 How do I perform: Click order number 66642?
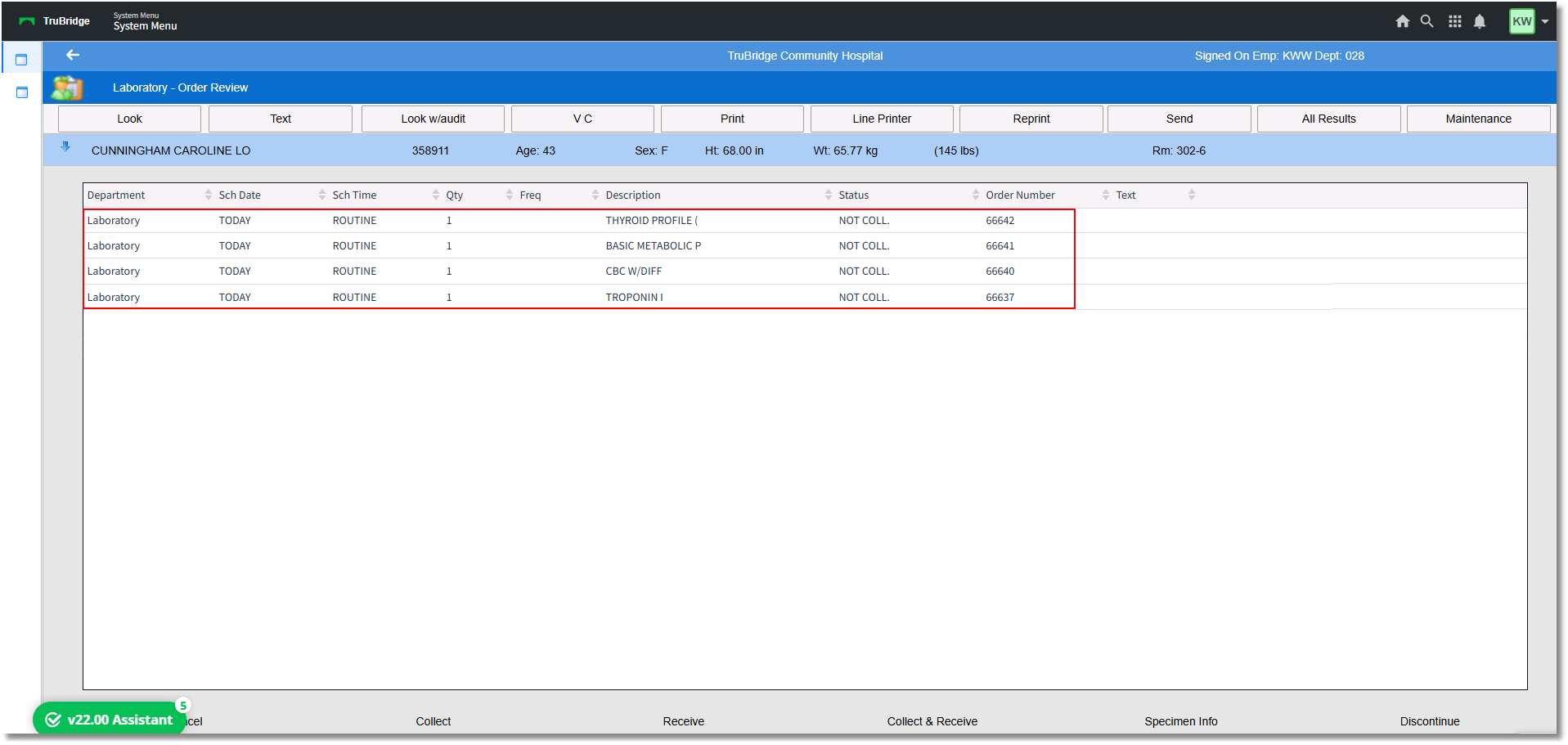[x=1000, y=221]
